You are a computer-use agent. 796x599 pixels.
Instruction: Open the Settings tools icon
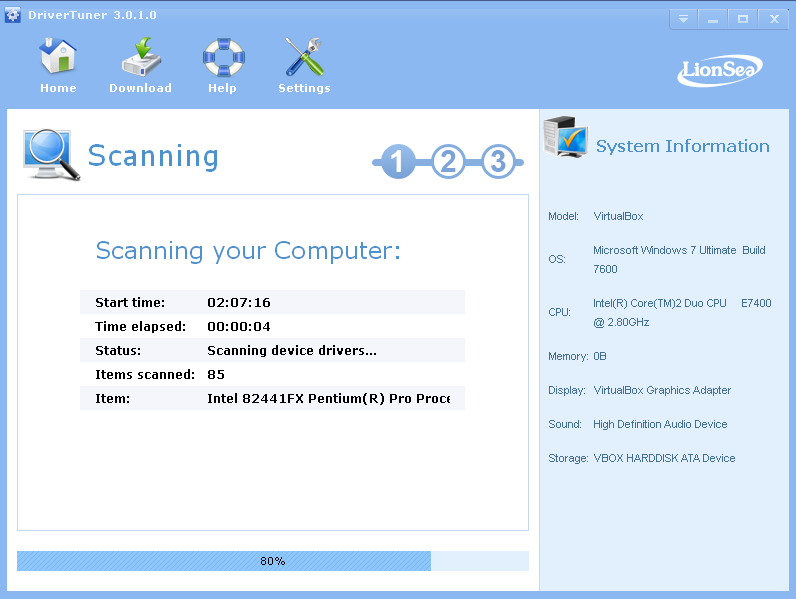[x=304, y=56]
